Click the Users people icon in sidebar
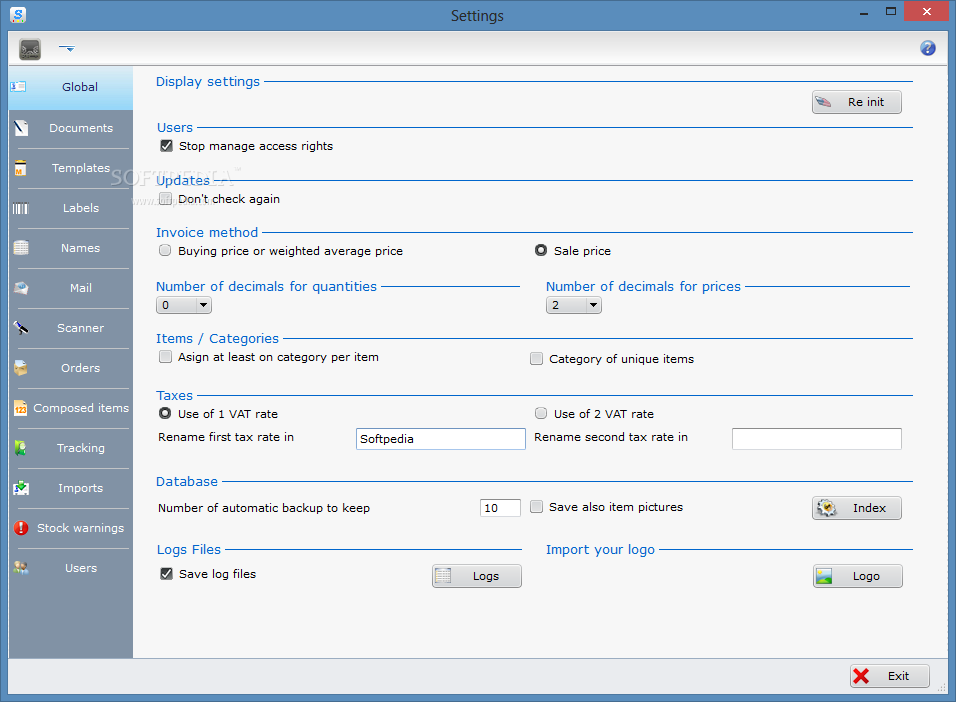Viewport: 956px width, 702px height. point(21,568)
